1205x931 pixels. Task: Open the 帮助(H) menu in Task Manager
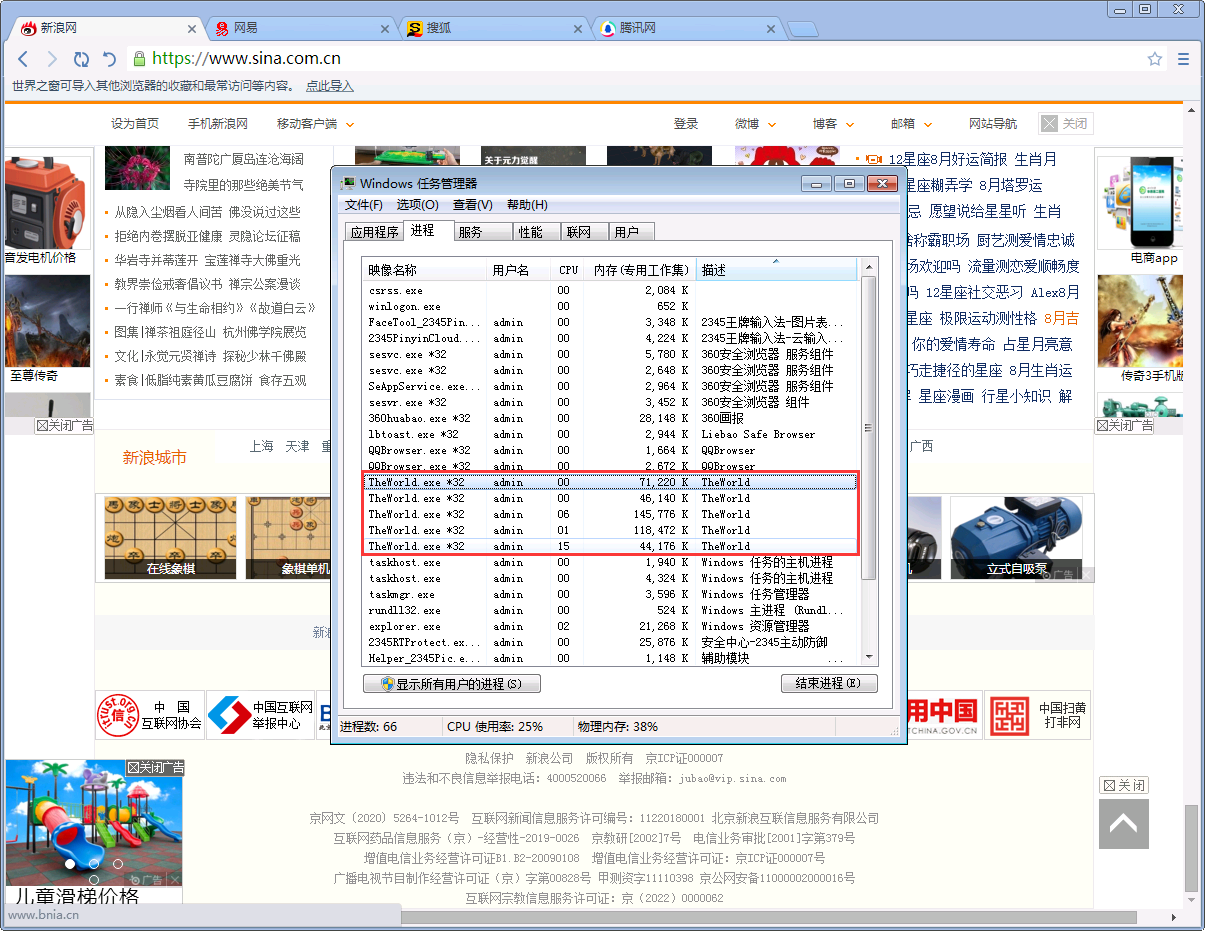[x=527, y=205]
